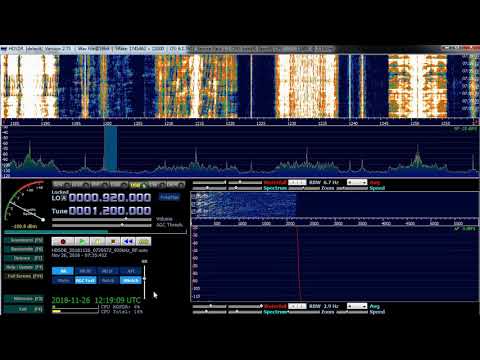This screenshot has height=360, width=480.
Task: Open lower Avg dropdown selector
Action: (357, 306)
